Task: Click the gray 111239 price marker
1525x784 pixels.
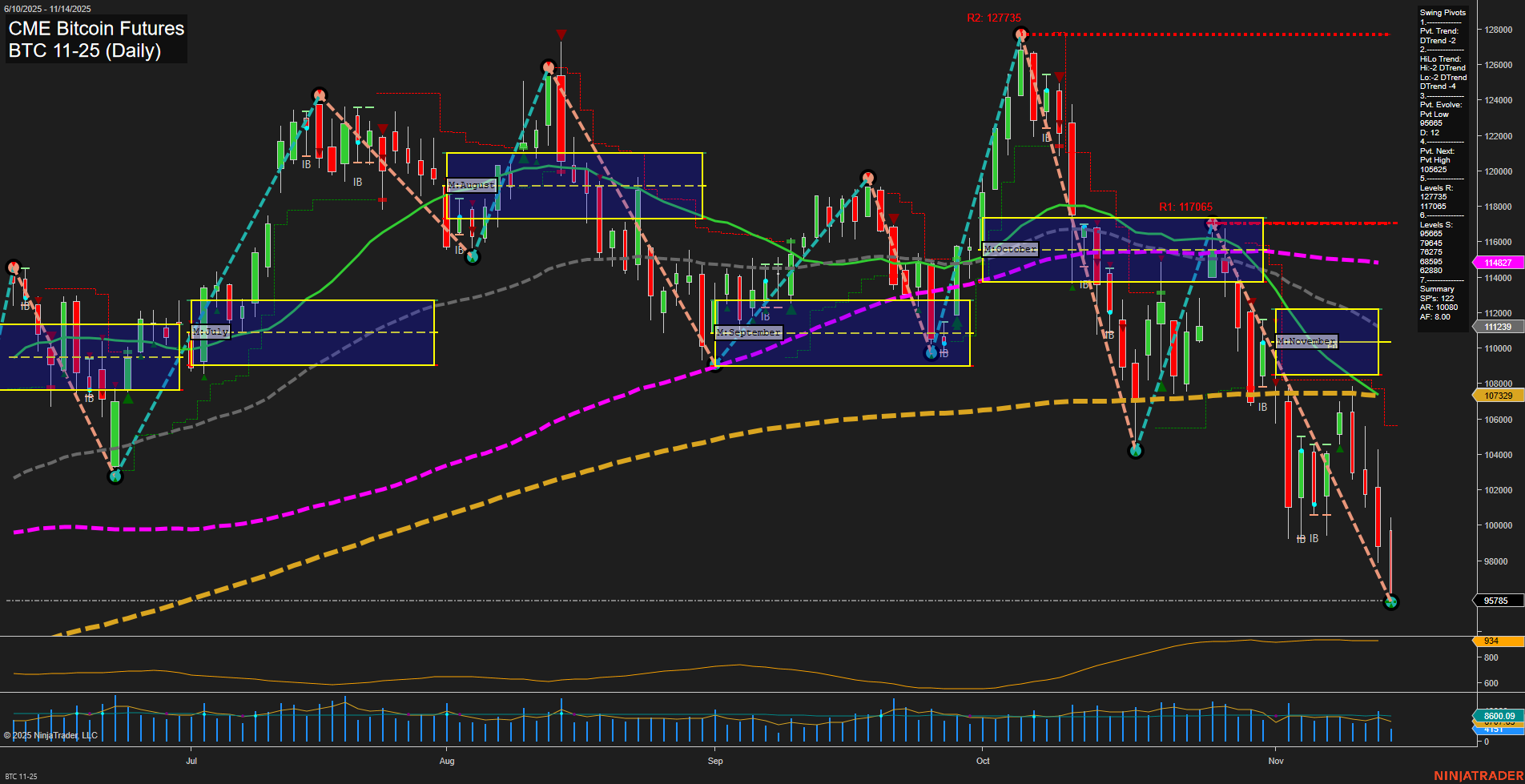Action: point(1497,327)
